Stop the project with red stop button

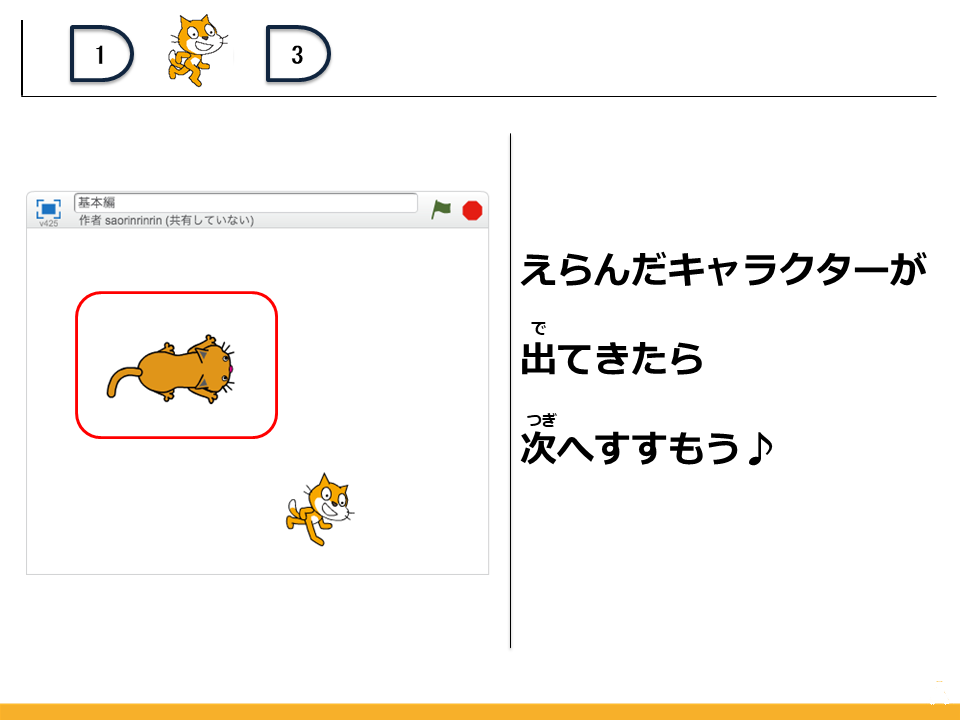(472, 211)
